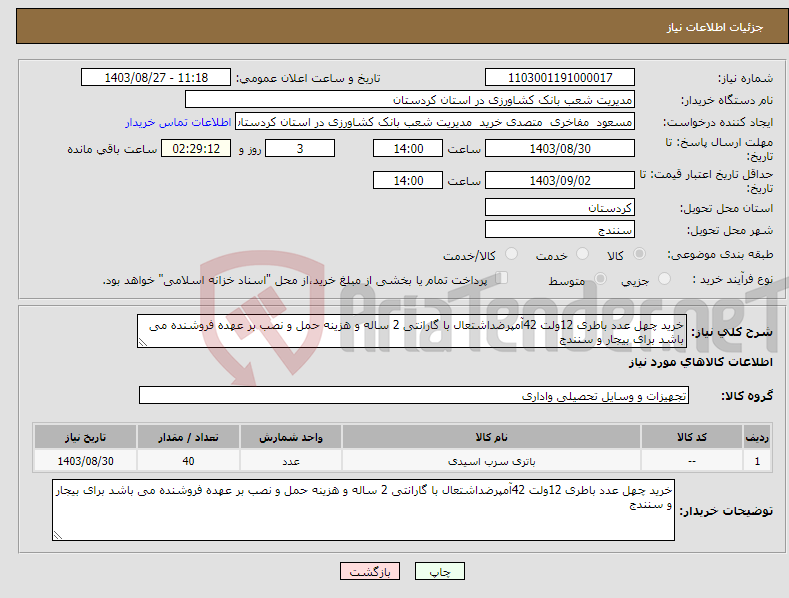Image resolution: width=789 pixels, height=598 pixels.
Task: Click the باتری سرب اسیدی table cell
Action: (x=491, y=461)
